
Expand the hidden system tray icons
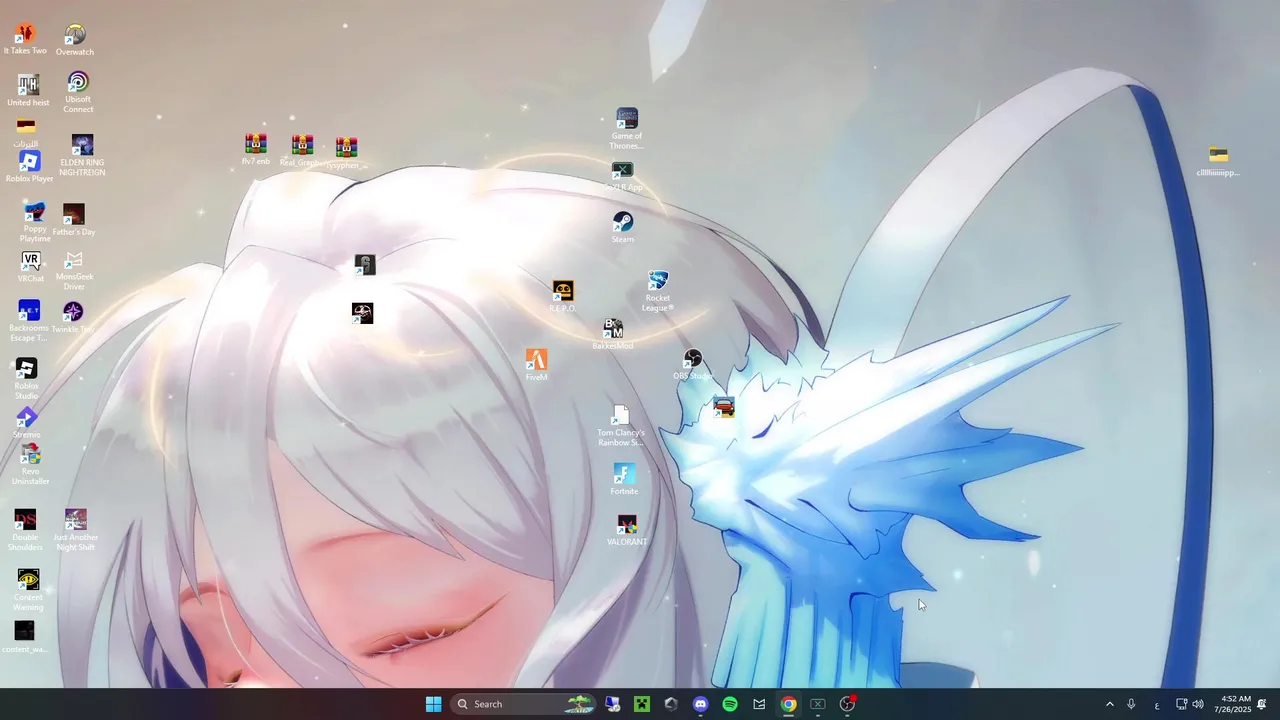pos(1109,704)
